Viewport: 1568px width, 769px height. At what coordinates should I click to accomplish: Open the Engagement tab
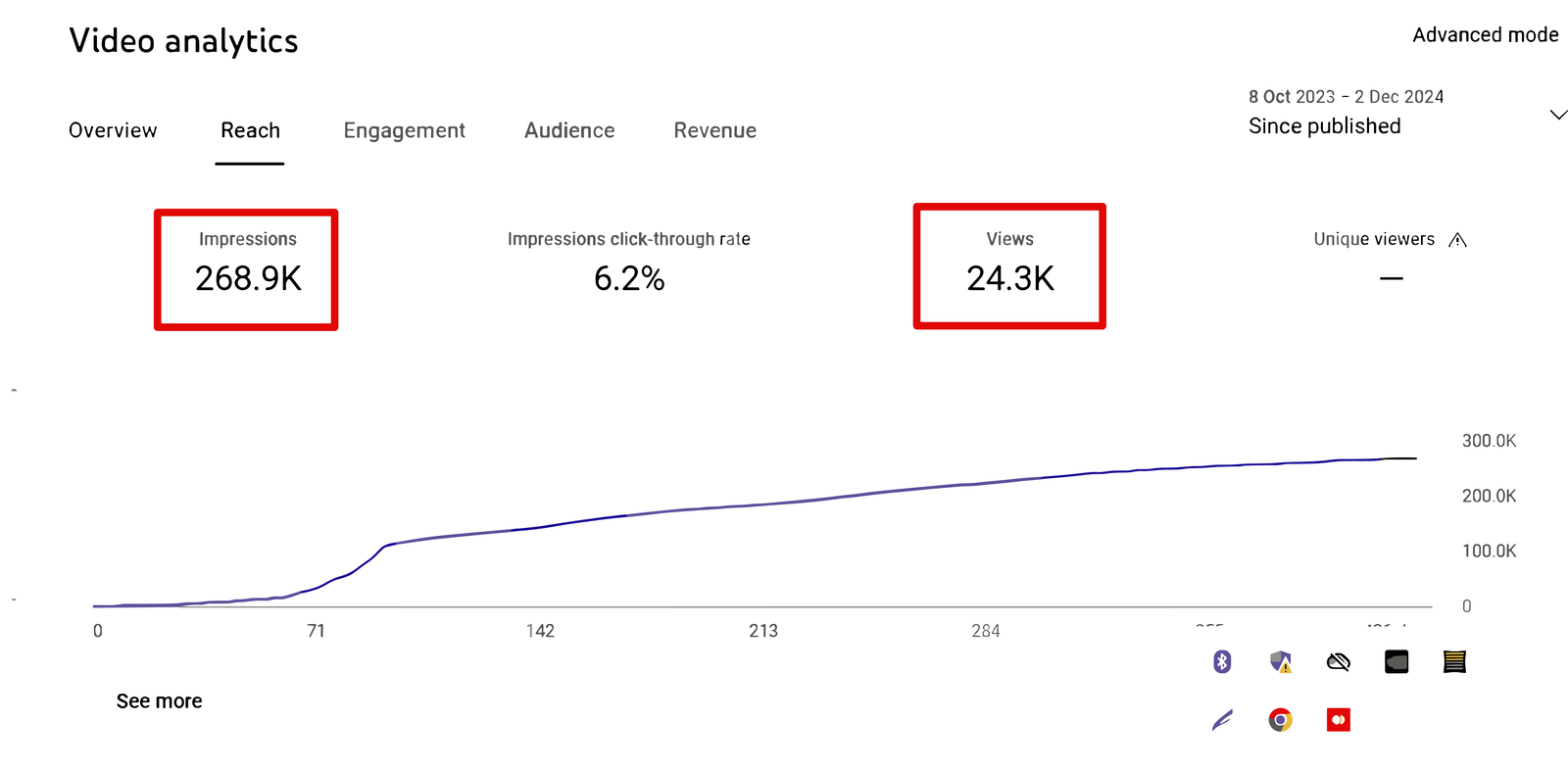click(x=404, y=131)
